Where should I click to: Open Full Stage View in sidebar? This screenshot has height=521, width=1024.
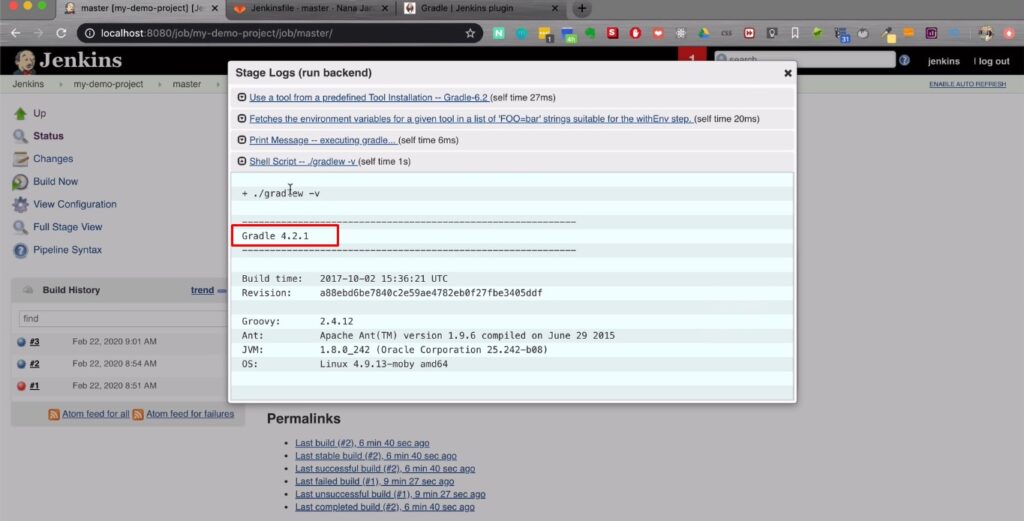[x=68, y=227]
